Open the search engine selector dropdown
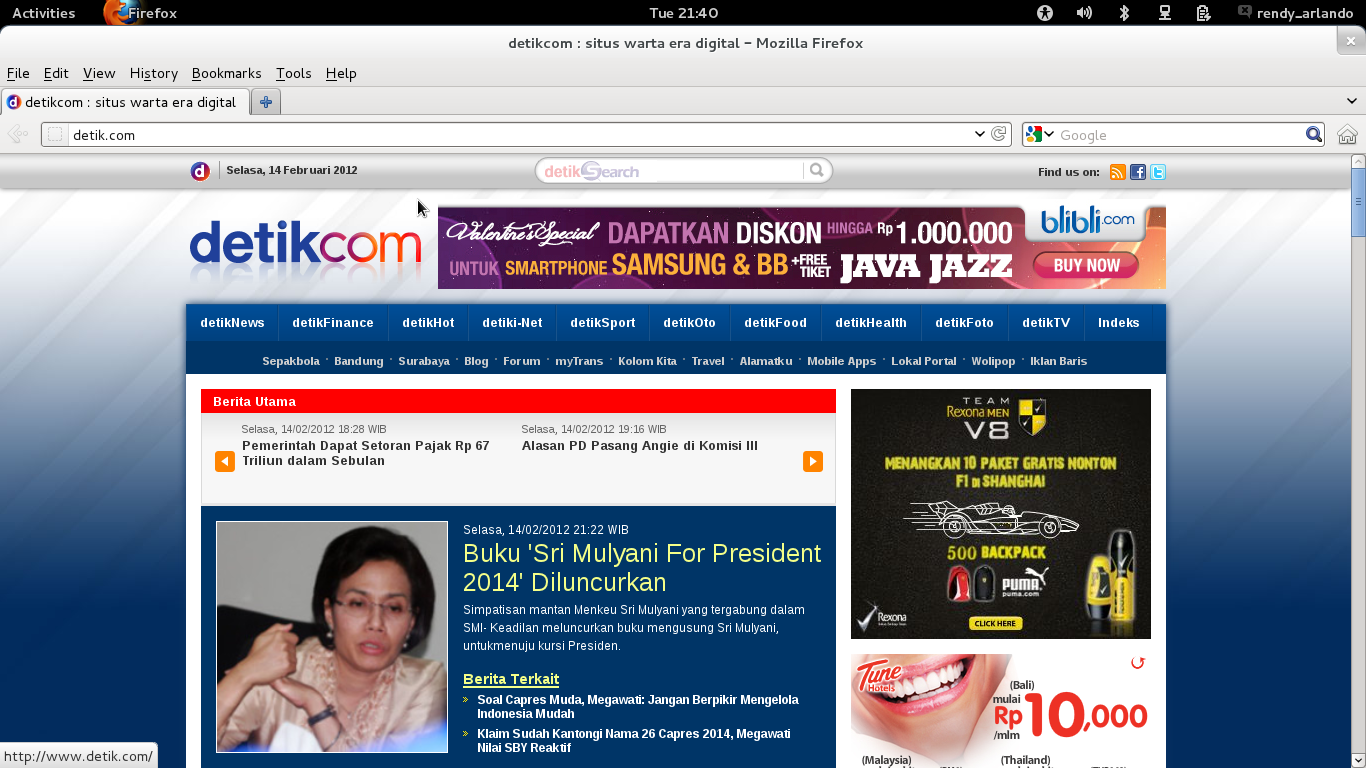 (1040, 134)
